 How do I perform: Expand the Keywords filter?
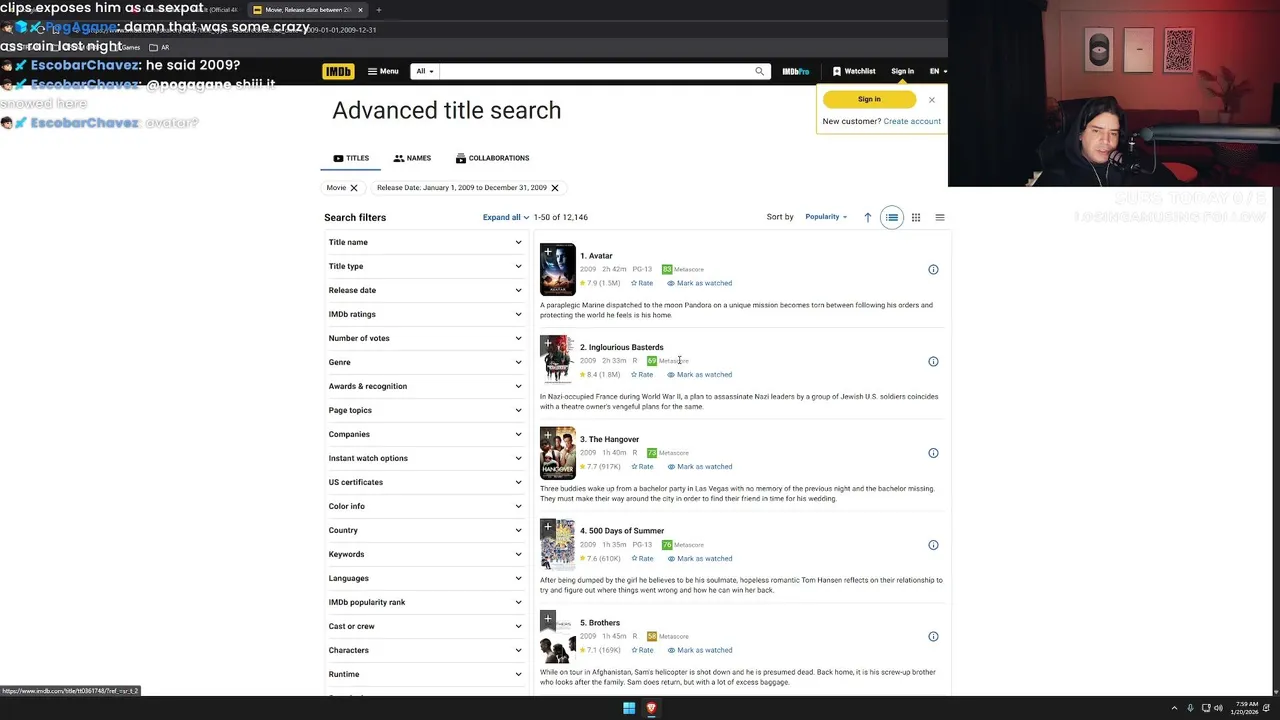tap(425, 554)
